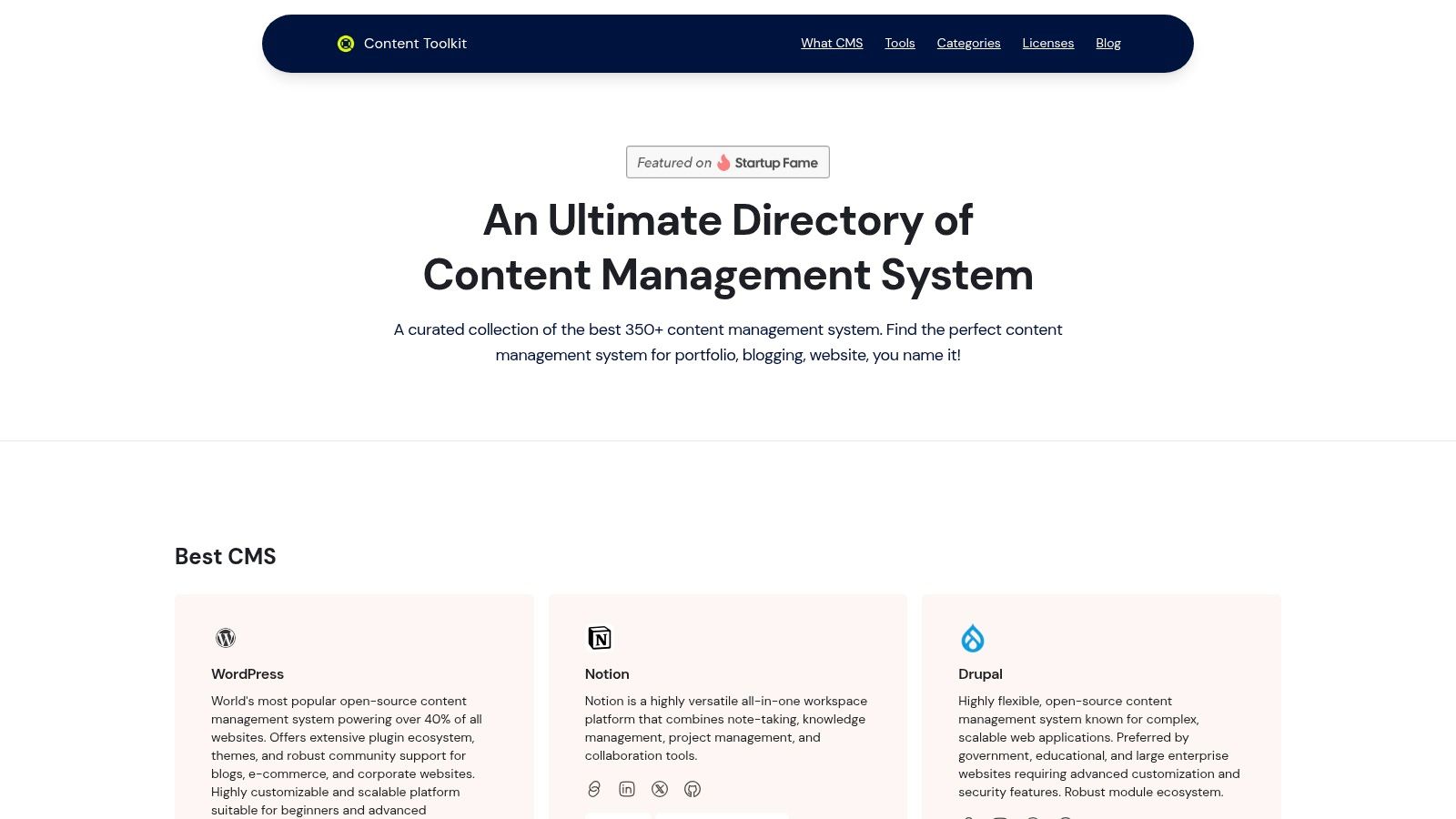1456x819 pixels.
Task: Open Notion's GitHub icon
Action: (x=693, y=789)
